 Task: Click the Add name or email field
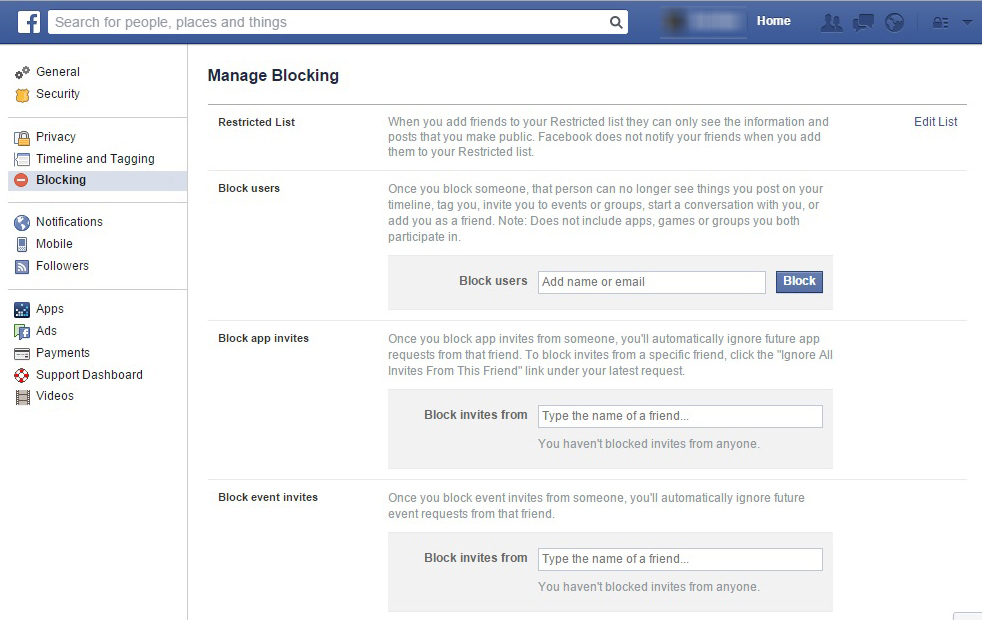pyautogui.click(x=651, y=282)
